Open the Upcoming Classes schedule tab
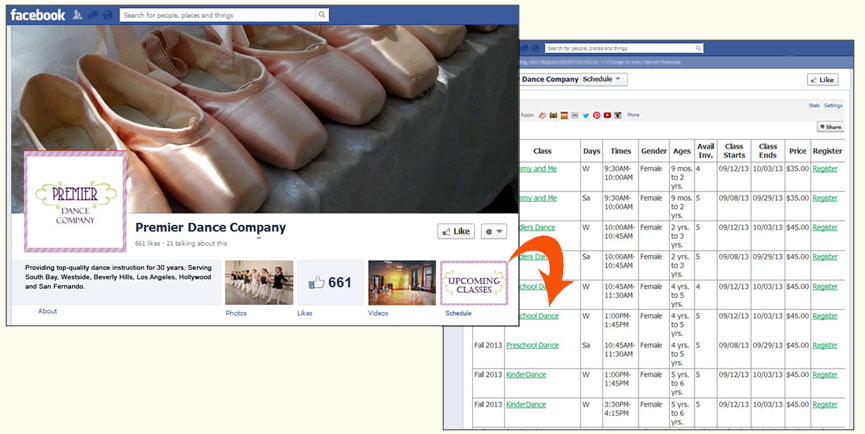 (472, 283)
